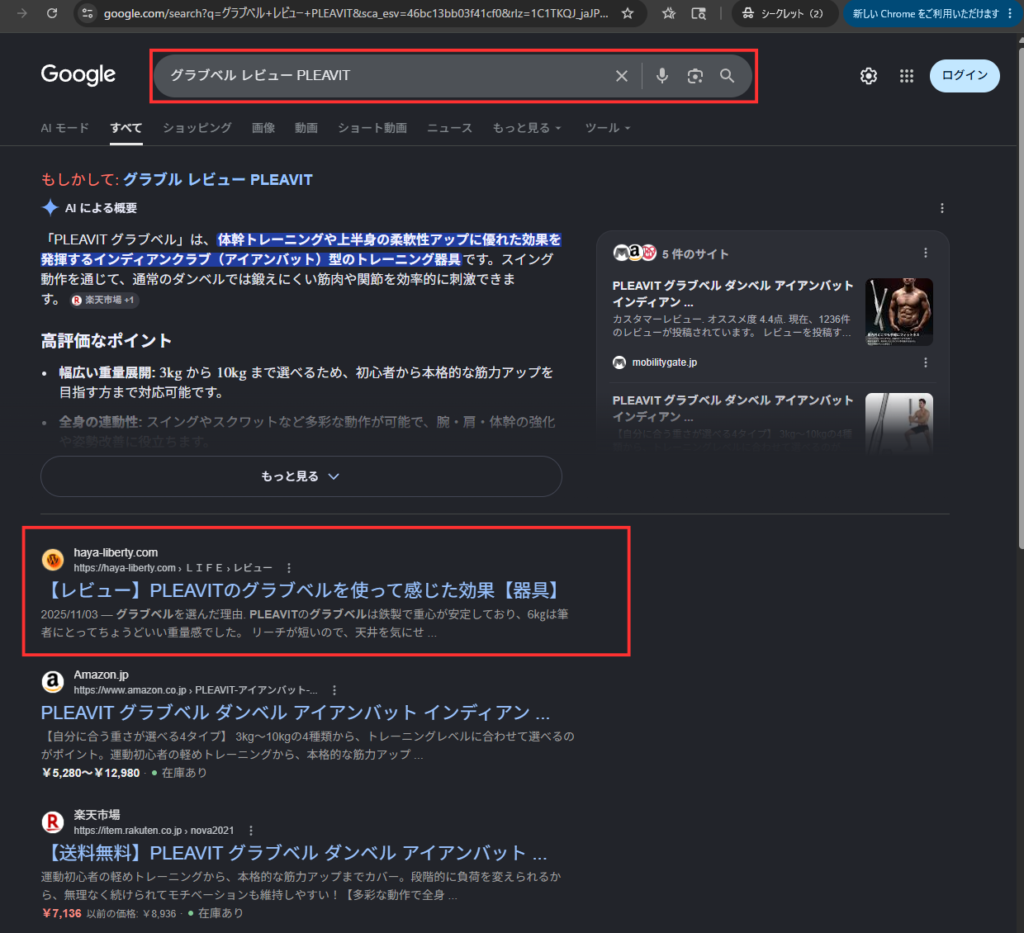Viewport: 1024px width, 933px height.
Task: Open the bookmarks star icon beside the address bar
Action: [x=668, y=13]
